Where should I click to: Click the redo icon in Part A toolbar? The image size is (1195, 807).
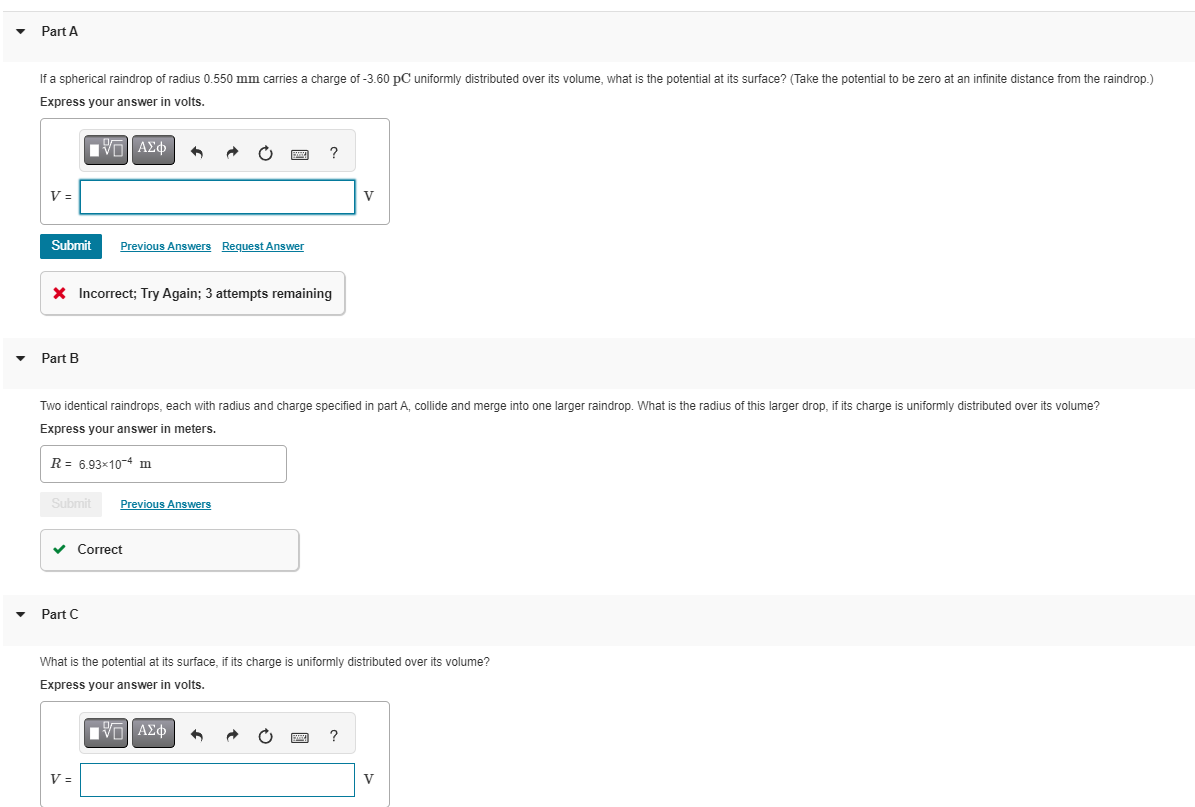231,152
